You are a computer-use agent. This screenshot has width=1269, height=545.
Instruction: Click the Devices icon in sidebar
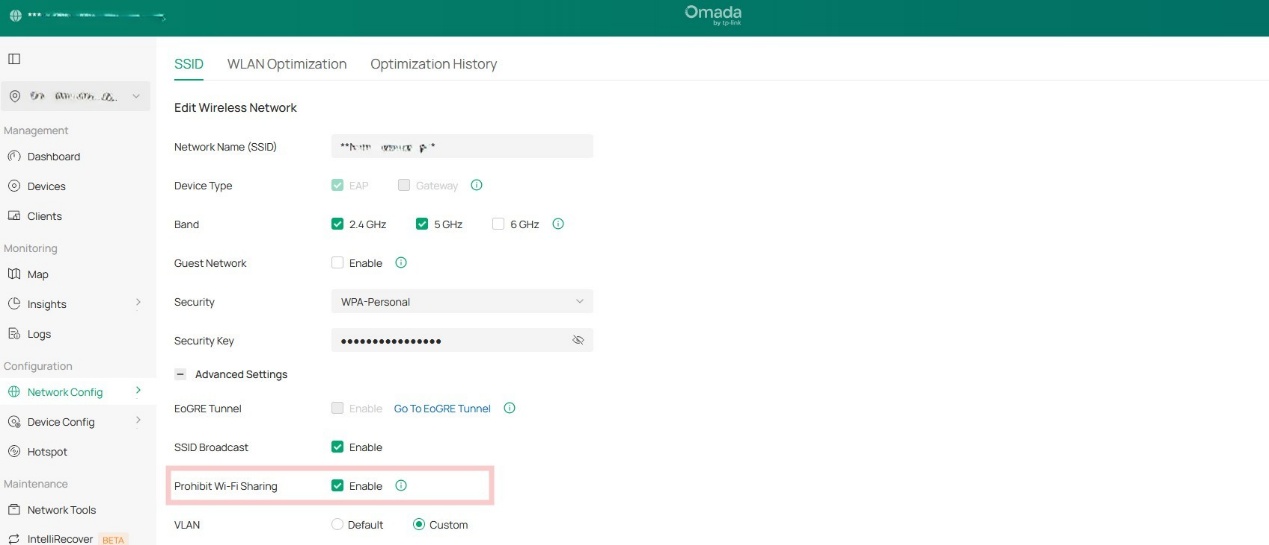(x=14, y=186)
